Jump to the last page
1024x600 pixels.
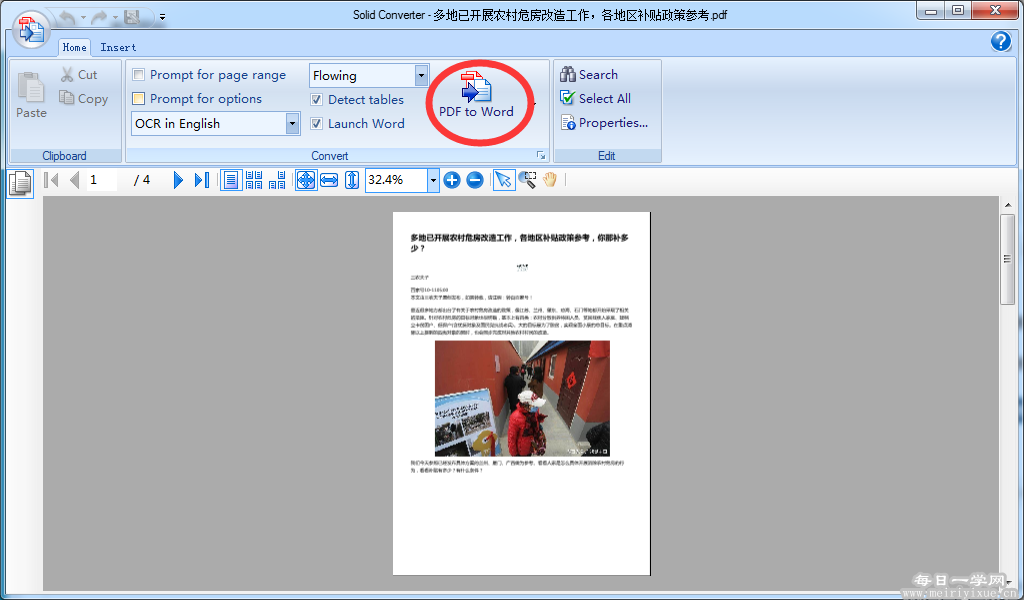(x=202, y=180)
